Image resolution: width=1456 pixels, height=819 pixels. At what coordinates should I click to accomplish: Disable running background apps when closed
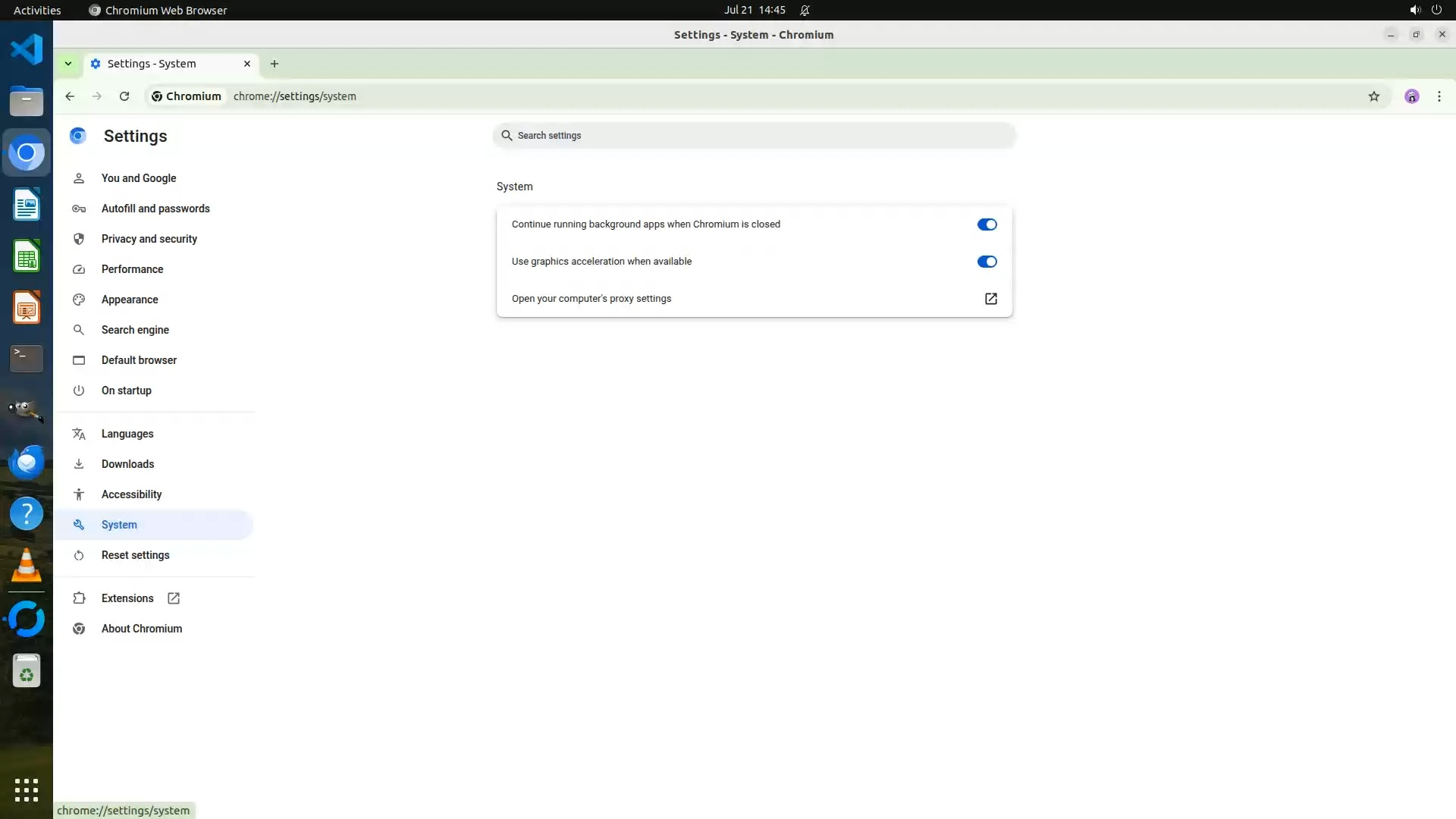coord(987,224)
